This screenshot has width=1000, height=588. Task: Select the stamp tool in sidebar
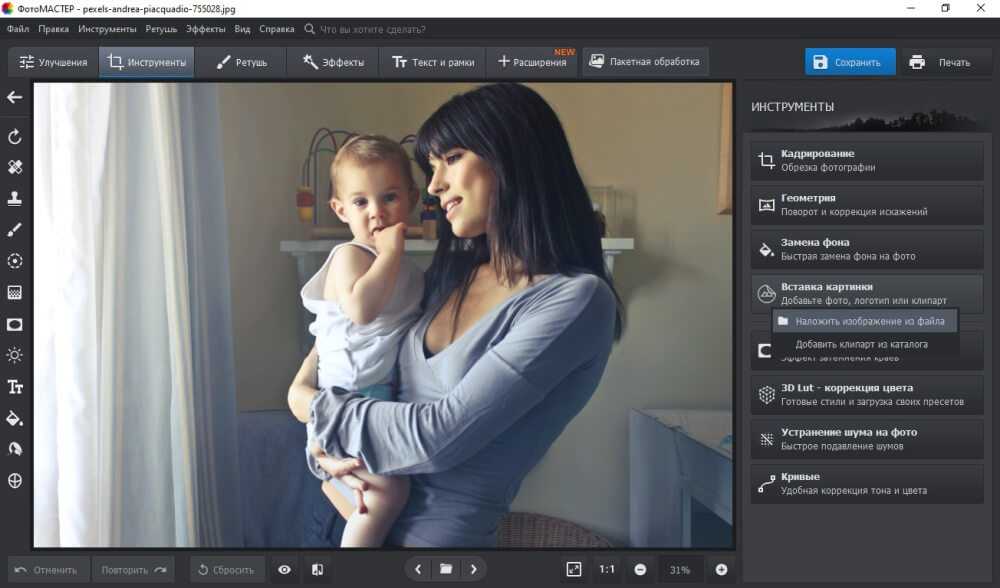(15, 198)
